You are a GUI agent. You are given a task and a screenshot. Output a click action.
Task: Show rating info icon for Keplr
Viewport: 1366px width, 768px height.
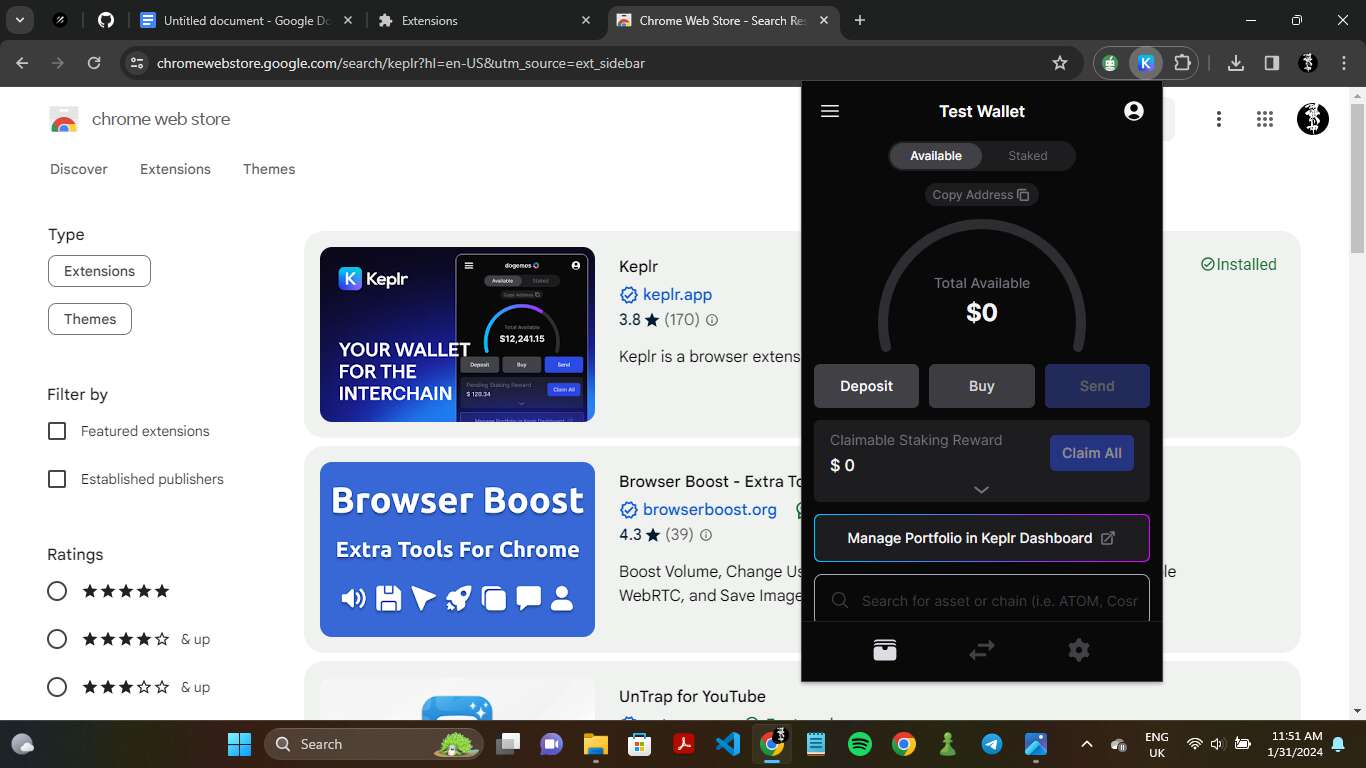(712, 320)
